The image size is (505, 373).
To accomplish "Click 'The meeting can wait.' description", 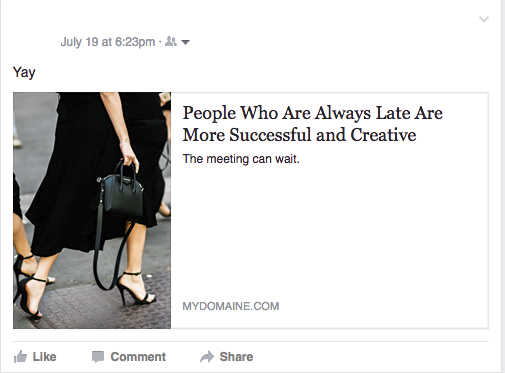I will [241, 159].
